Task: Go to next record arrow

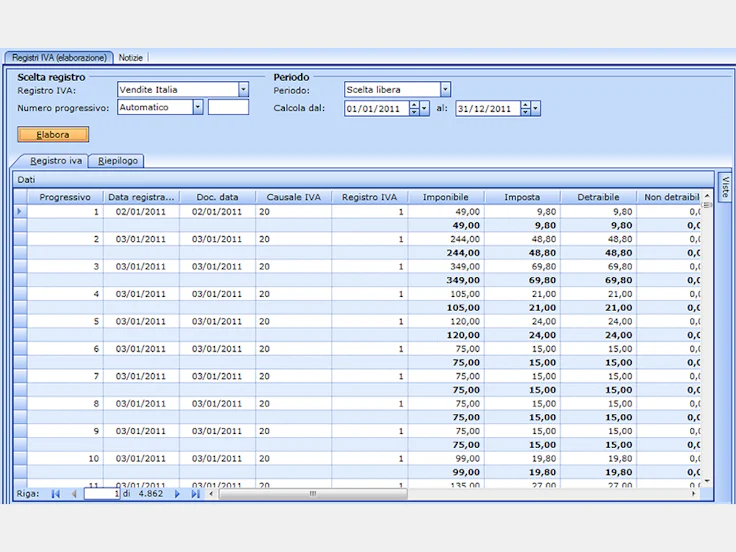Action: click(x=177, y=494)
